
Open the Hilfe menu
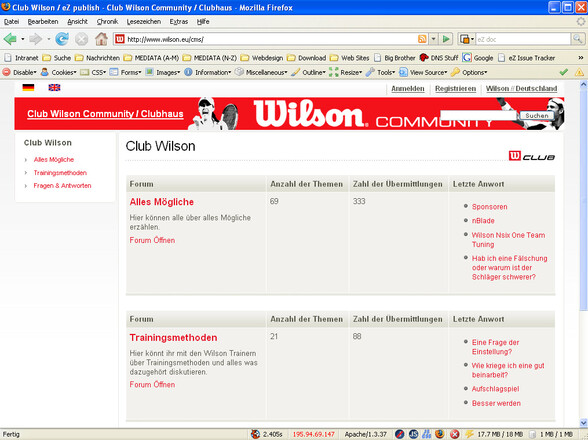(x=203, y=22)
